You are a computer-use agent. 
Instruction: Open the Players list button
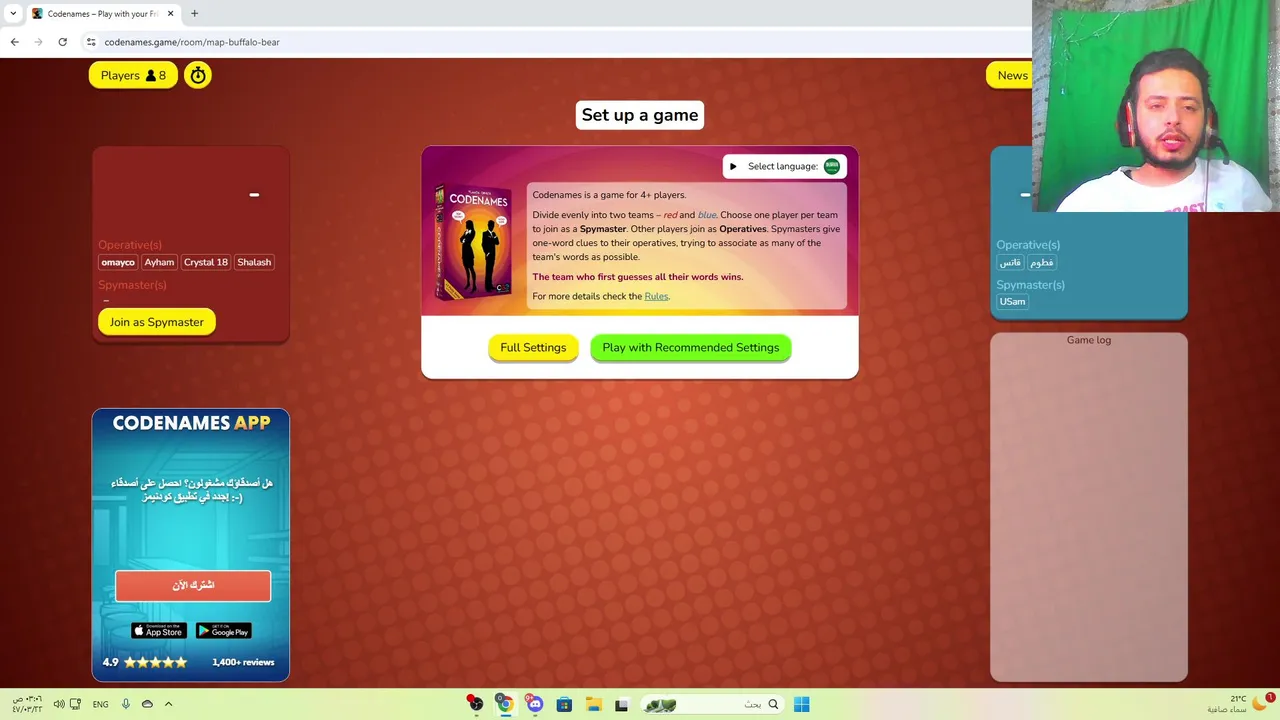(133, 75)
